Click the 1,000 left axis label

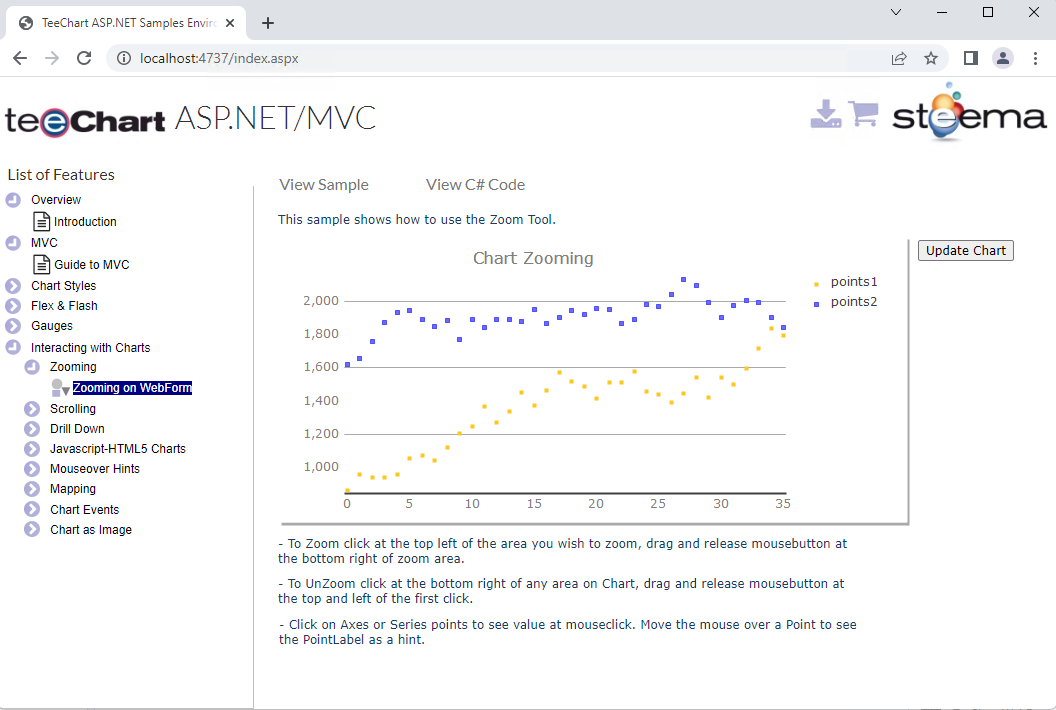pos(321,467)
